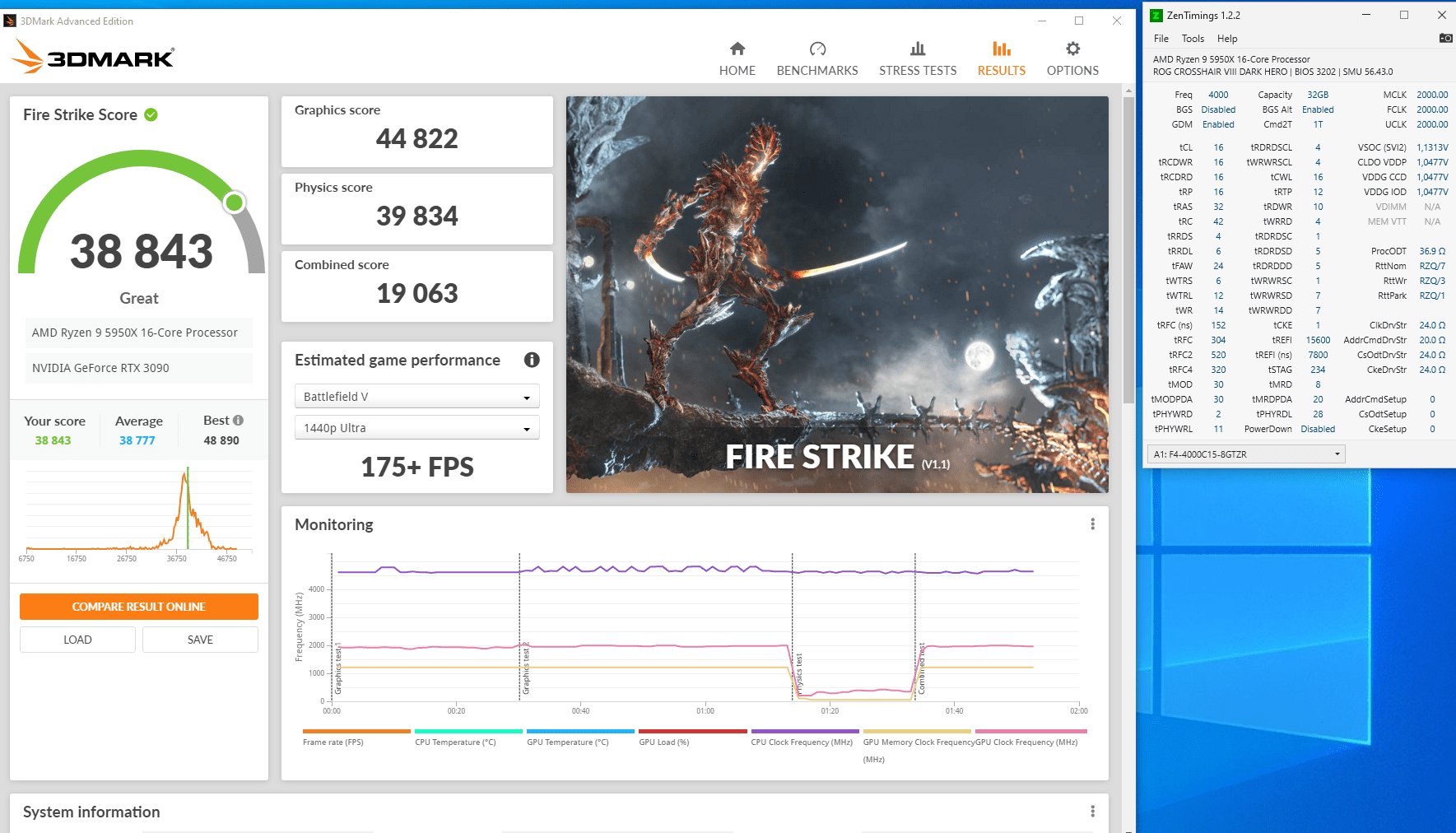The height and width of the screenshot is (833, 1456).
Task: Click the Graphics score 44 822 card
Action: pos(416,132)
